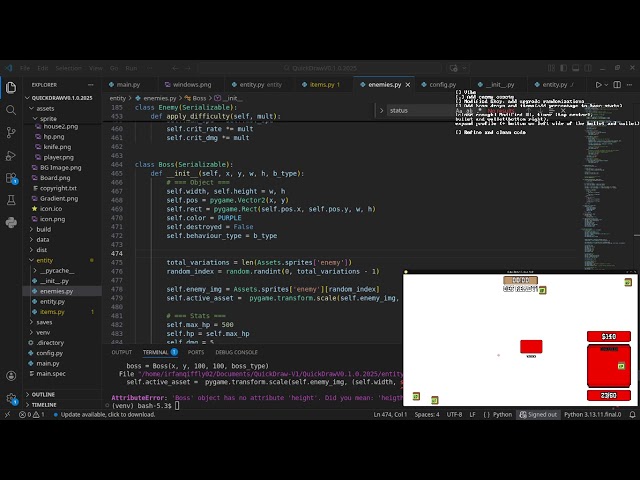Click the red rectangle in game window

click(x=531, y=346)
